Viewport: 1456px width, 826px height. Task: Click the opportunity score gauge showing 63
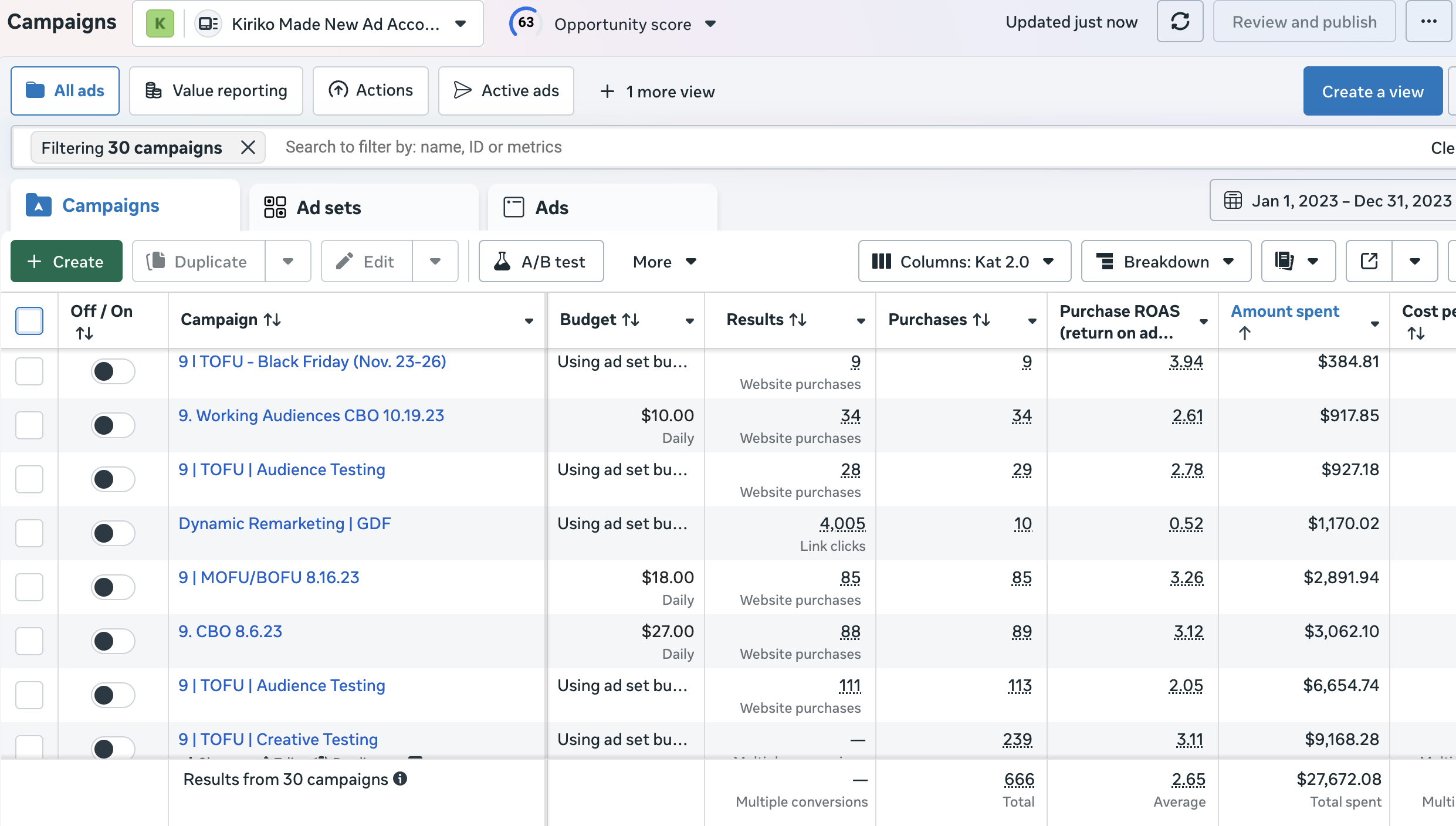(x=524, y=22)
